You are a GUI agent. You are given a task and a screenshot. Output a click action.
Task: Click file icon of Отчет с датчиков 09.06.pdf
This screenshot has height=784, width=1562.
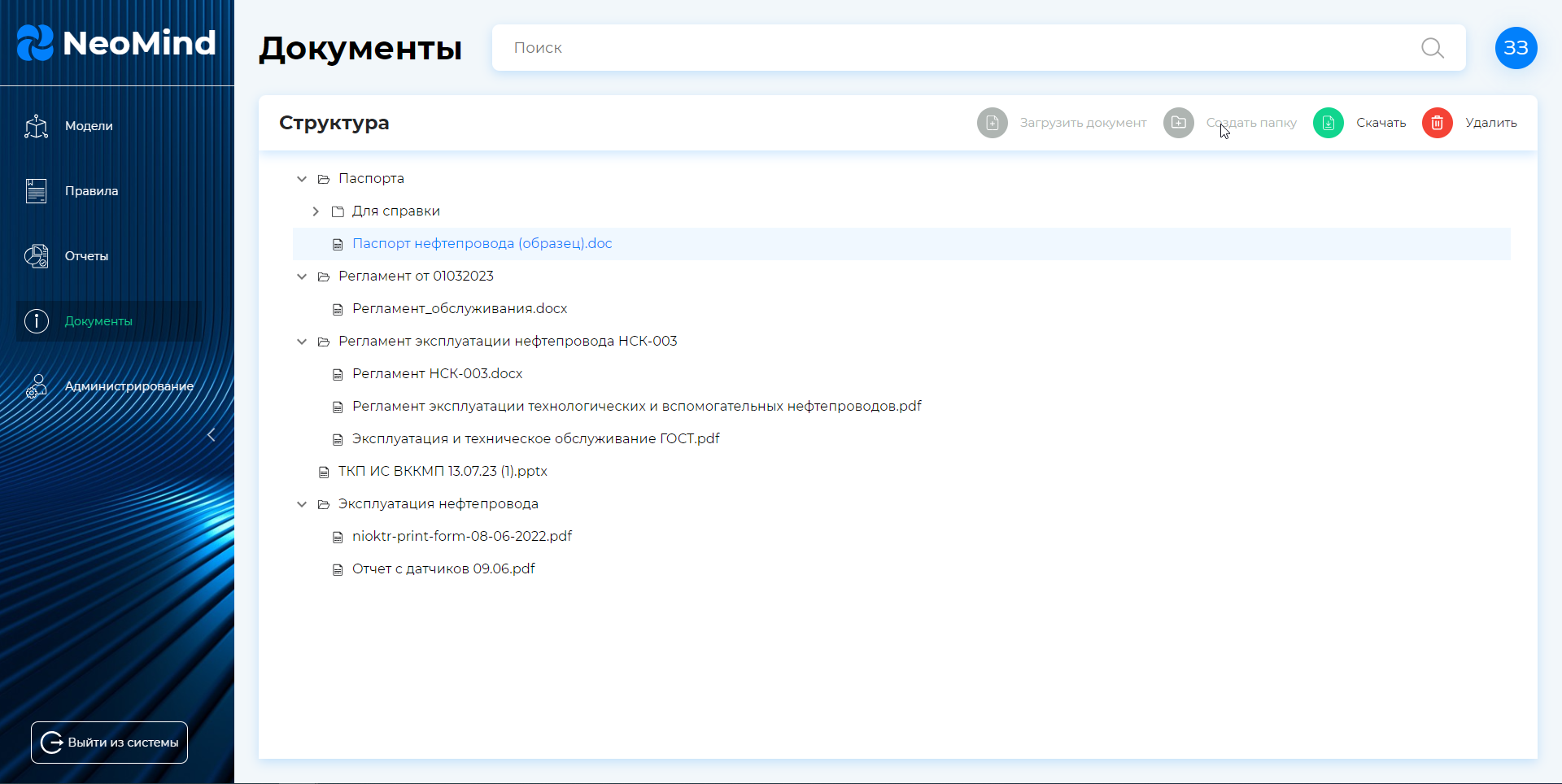[x=338, y=569]
